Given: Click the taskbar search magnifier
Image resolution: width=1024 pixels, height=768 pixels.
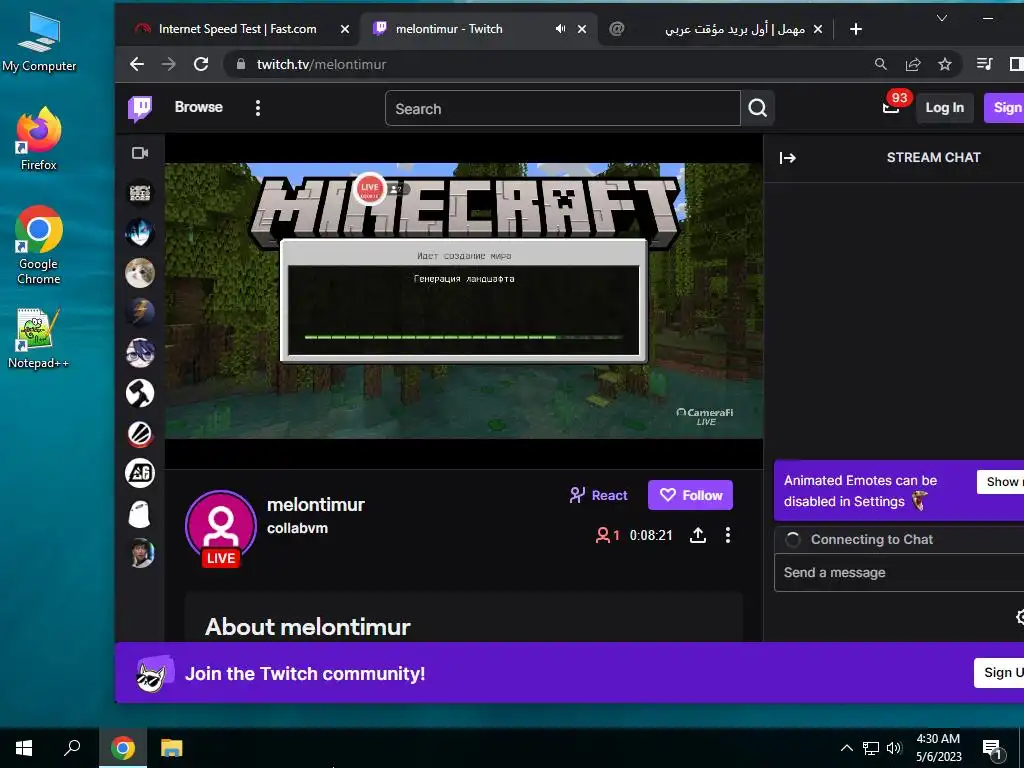Looking at the screenshot, I should tap(72, 748).
